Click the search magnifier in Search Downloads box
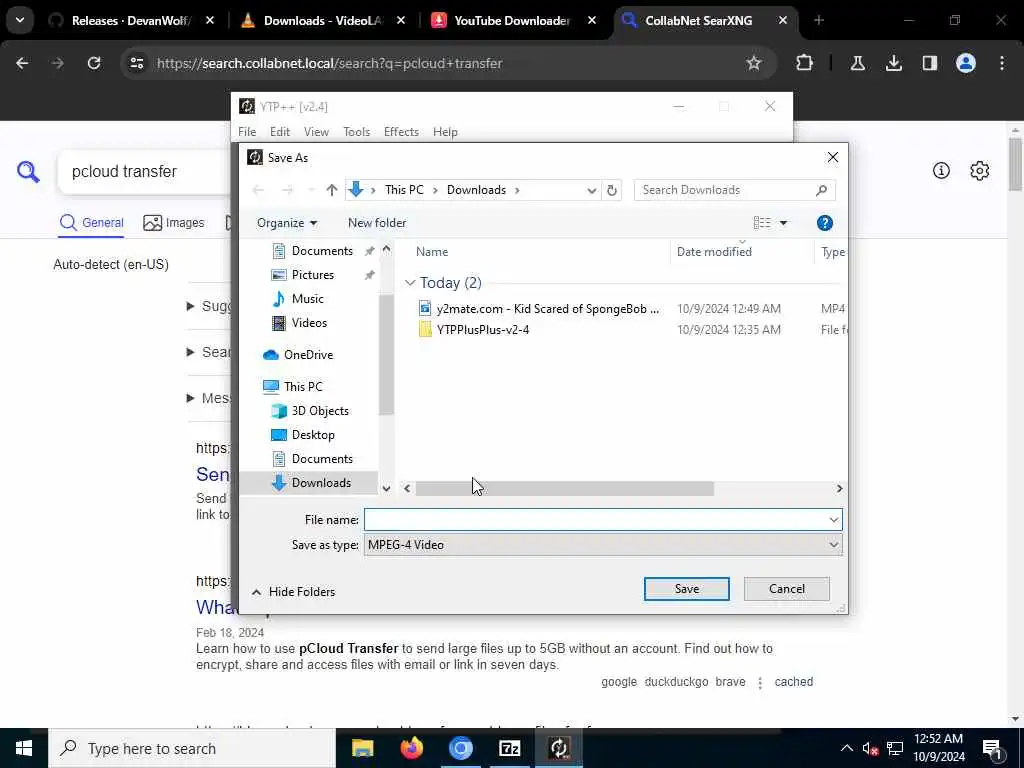The width and height of the screenshot is (1024, 768). pyautogui.click(x=822, y=190)
